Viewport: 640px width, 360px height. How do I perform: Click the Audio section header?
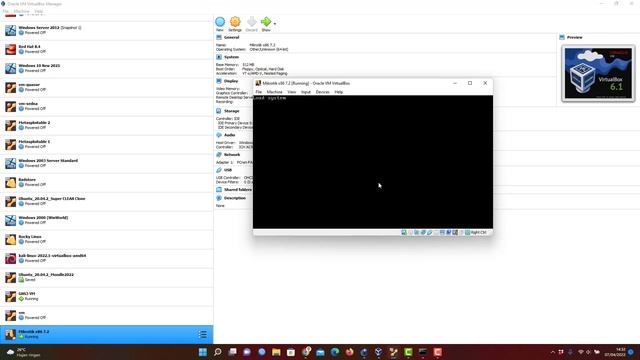(229, 135)
